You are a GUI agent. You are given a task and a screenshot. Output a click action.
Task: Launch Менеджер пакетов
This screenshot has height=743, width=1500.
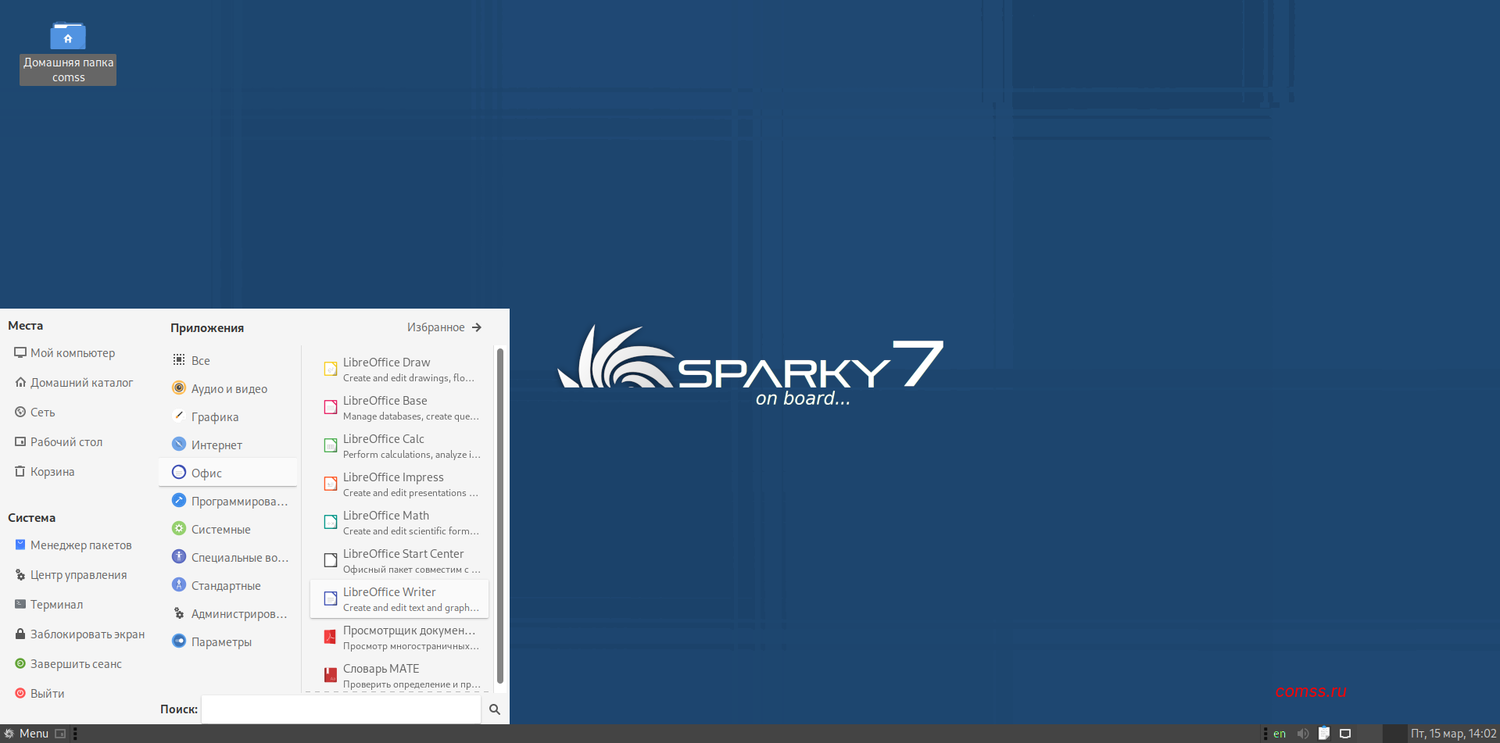(x=74, y=545)
